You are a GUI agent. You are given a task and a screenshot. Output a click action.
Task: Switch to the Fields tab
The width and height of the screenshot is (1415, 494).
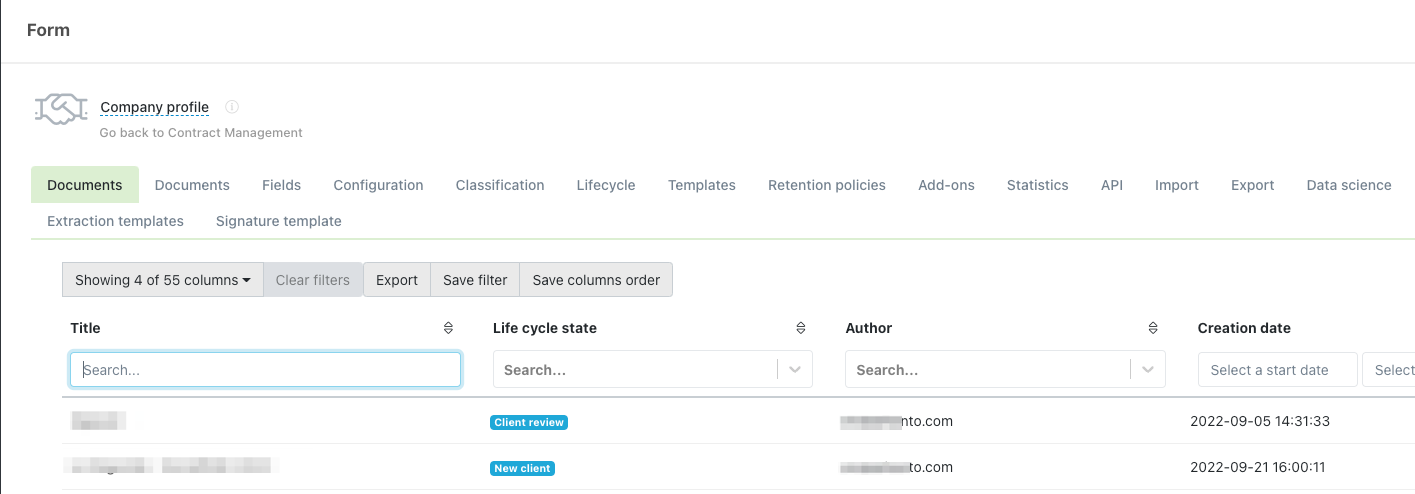click(x=281, y=185)
